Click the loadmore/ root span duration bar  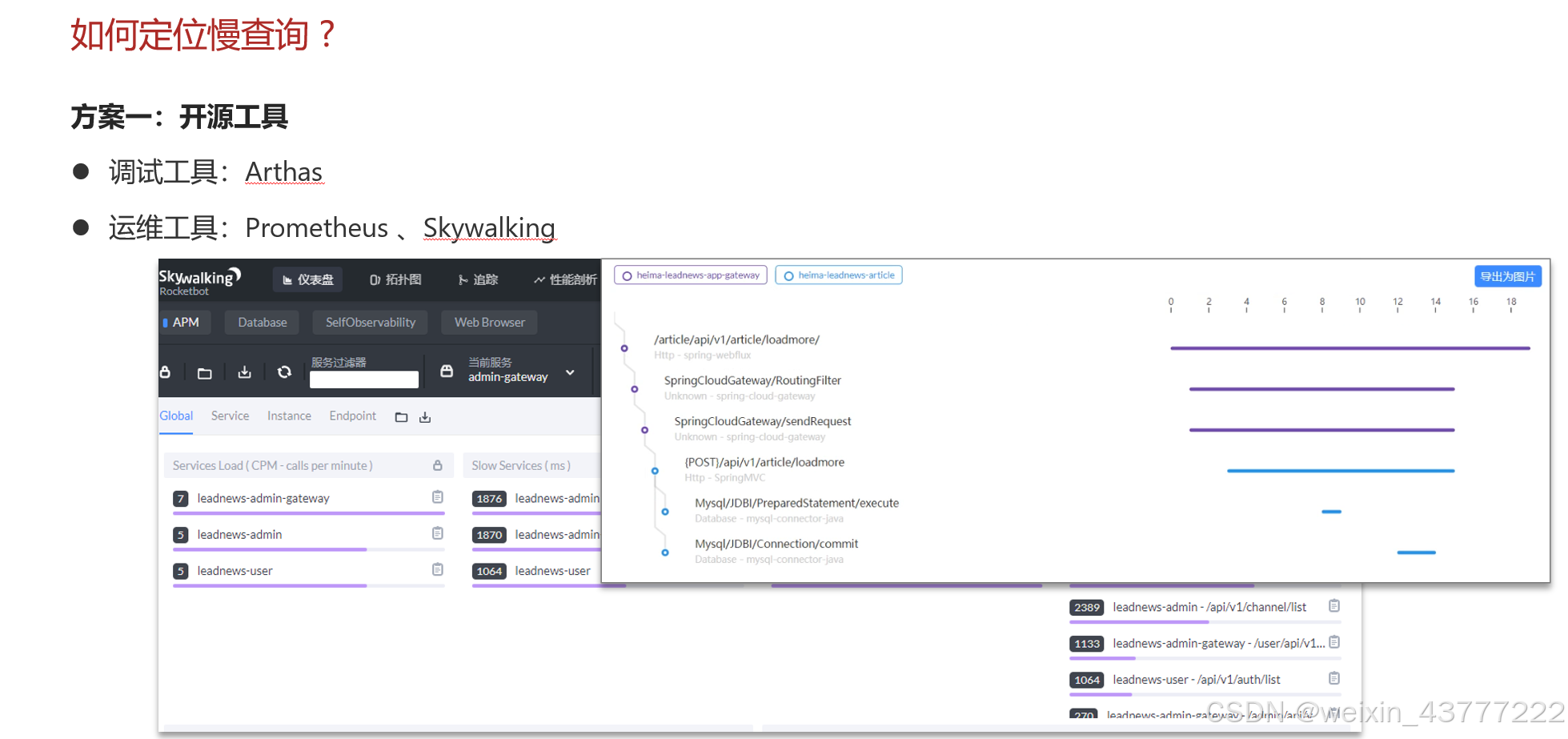[1350, 348]
